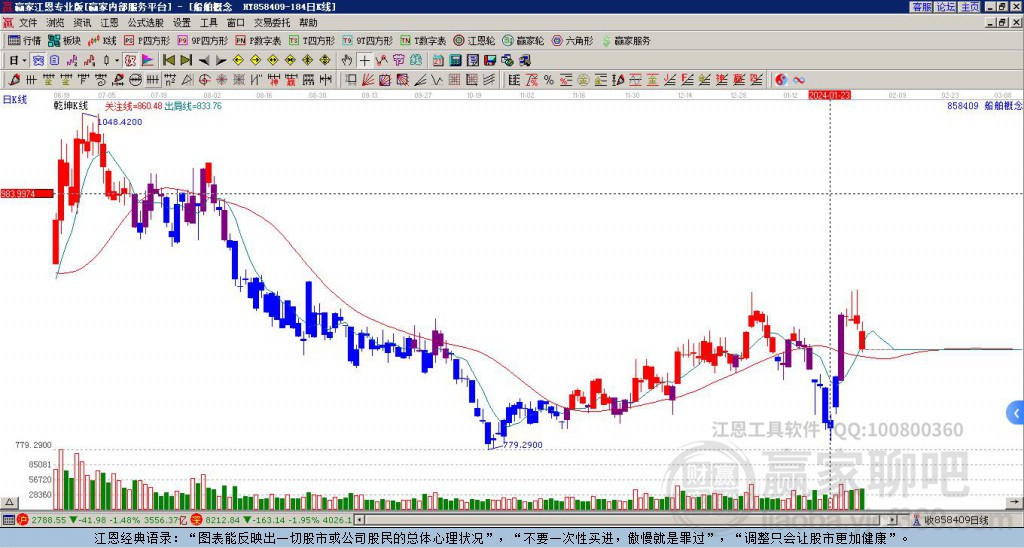Select the angle line drawing tool
This screenshot has width=1024, height=548.
pyautogui.click(x=419, y=80)
